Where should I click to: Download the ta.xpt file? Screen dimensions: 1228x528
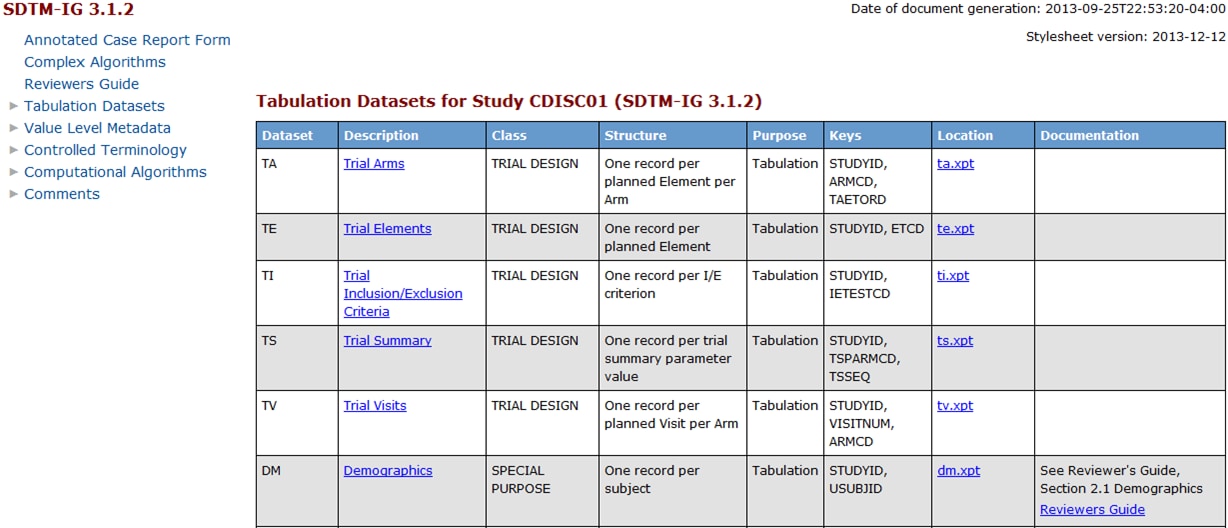coord(955,163)
